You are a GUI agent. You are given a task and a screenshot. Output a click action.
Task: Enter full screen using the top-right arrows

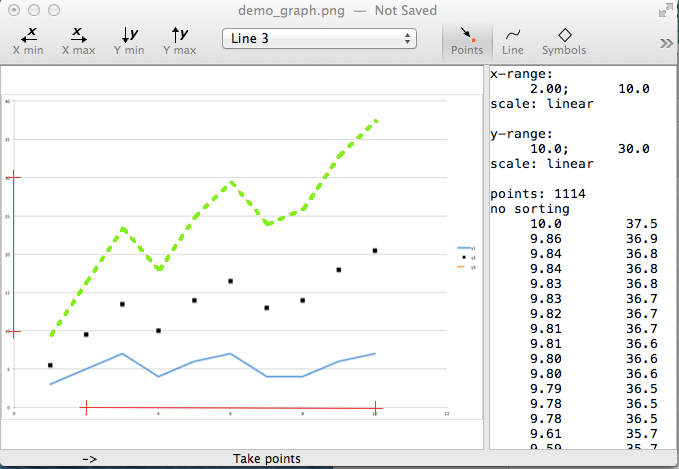click(666, 10)
